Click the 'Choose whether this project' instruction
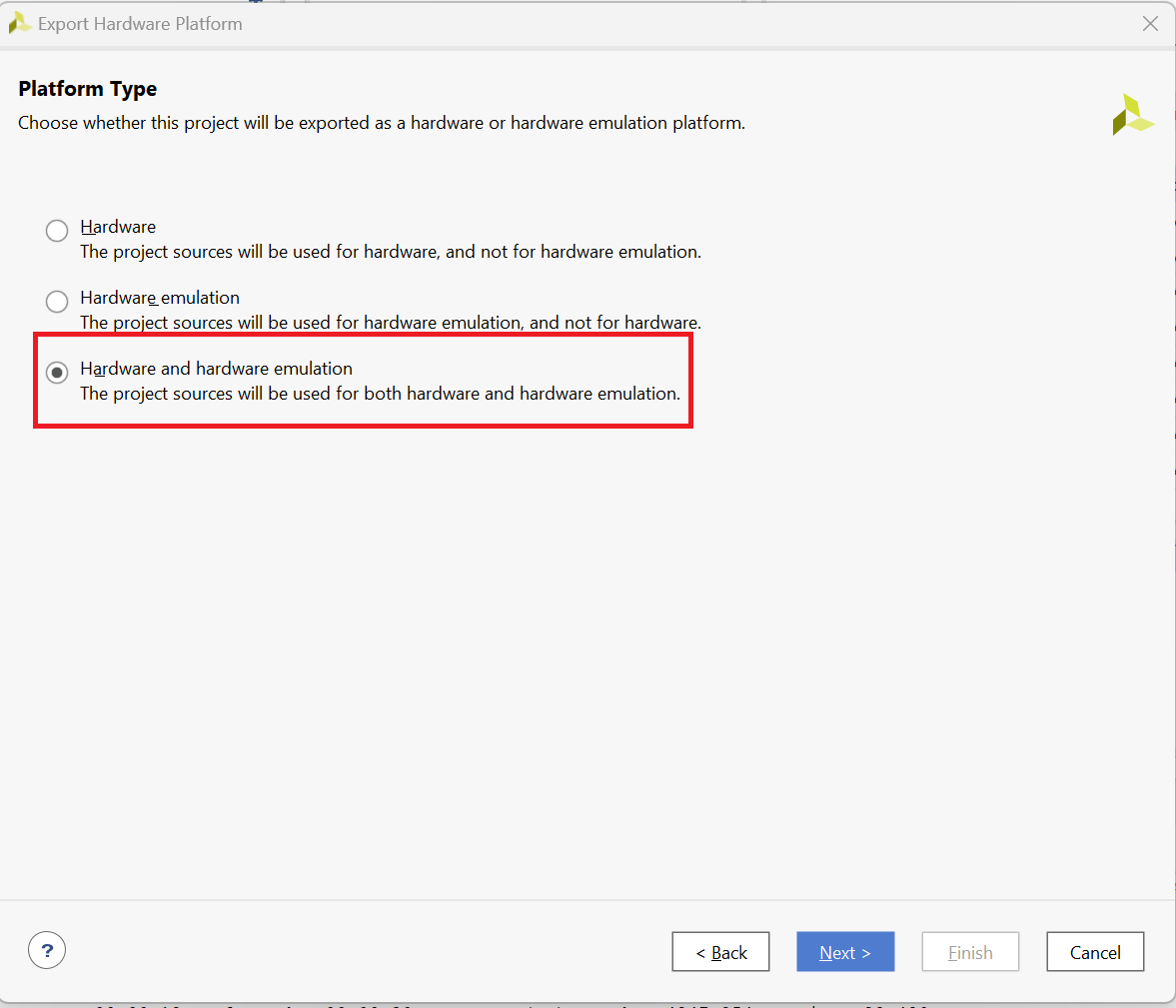The height and width of the screenshot is (1008, 1176). tap(381, 123)
